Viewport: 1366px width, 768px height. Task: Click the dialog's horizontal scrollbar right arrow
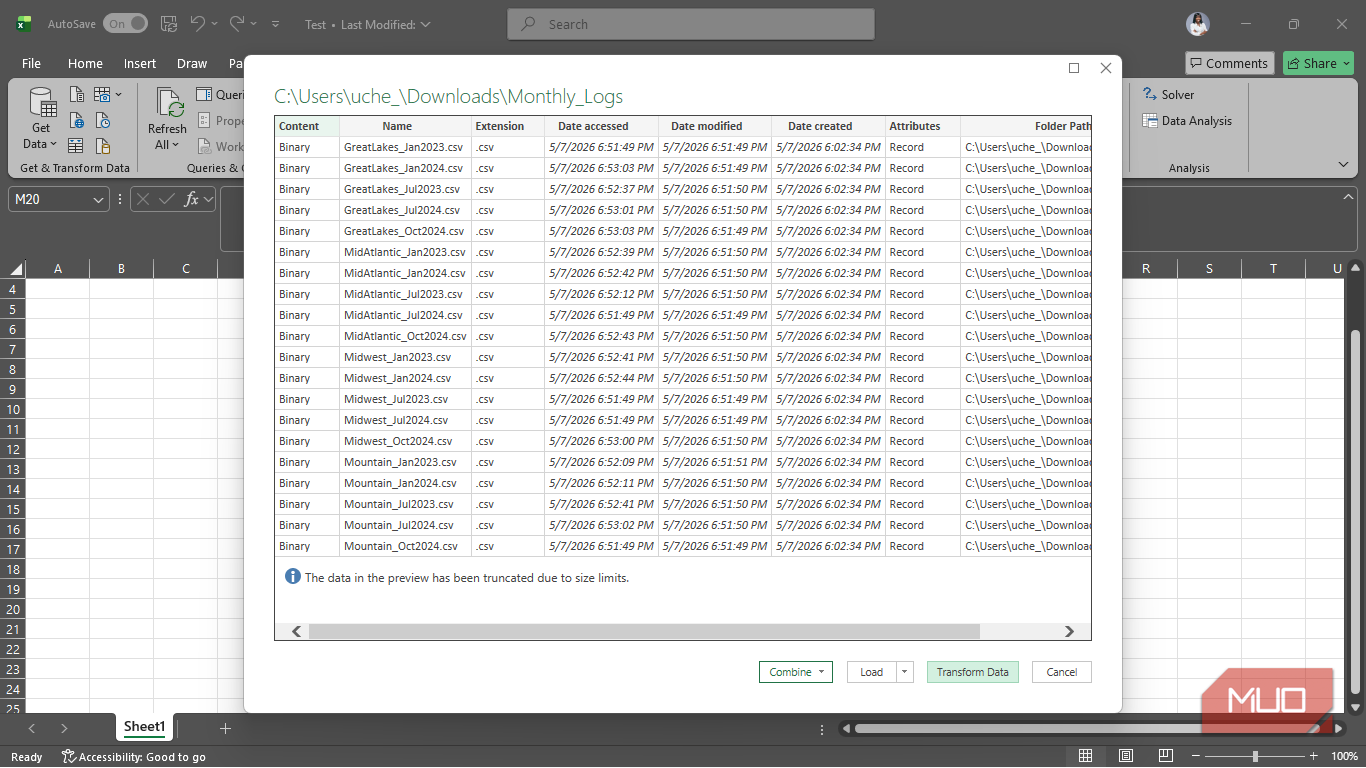pyautogui.click(x=1069, y=631)
